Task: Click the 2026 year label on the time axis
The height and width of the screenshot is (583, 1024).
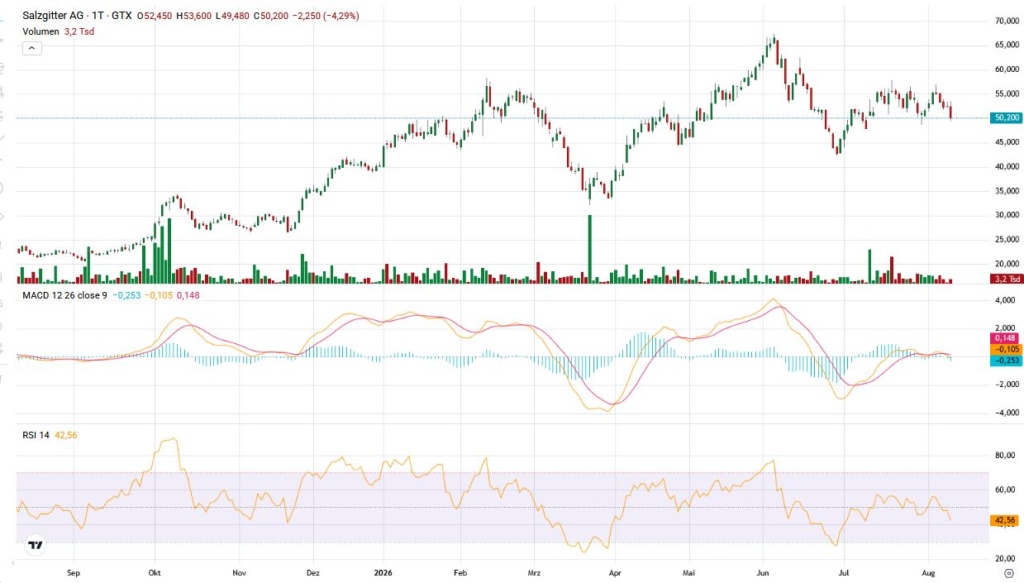Action: (x=383, y=573)
